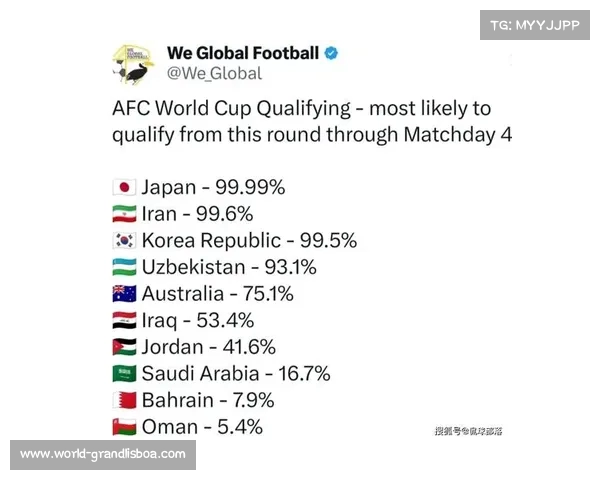Click the AFC World Cup Qualifying headline text
This screenshot has width=600, height=480.
click(312, 121)
